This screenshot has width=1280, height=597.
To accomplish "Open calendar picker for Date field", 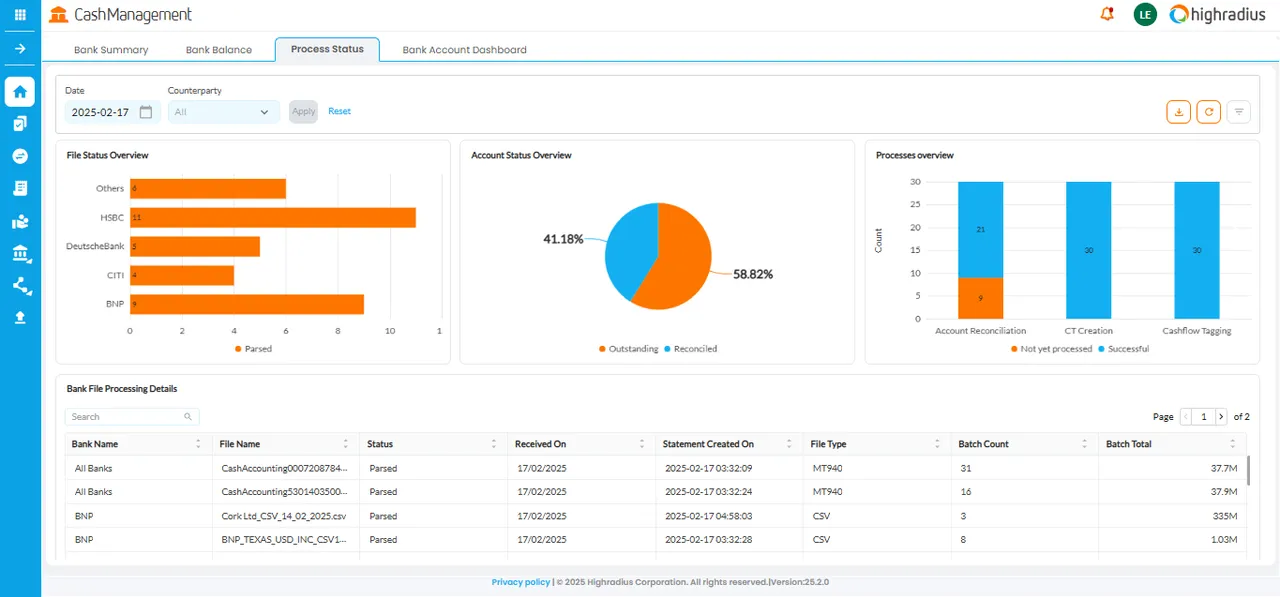I will coord(146,112).
